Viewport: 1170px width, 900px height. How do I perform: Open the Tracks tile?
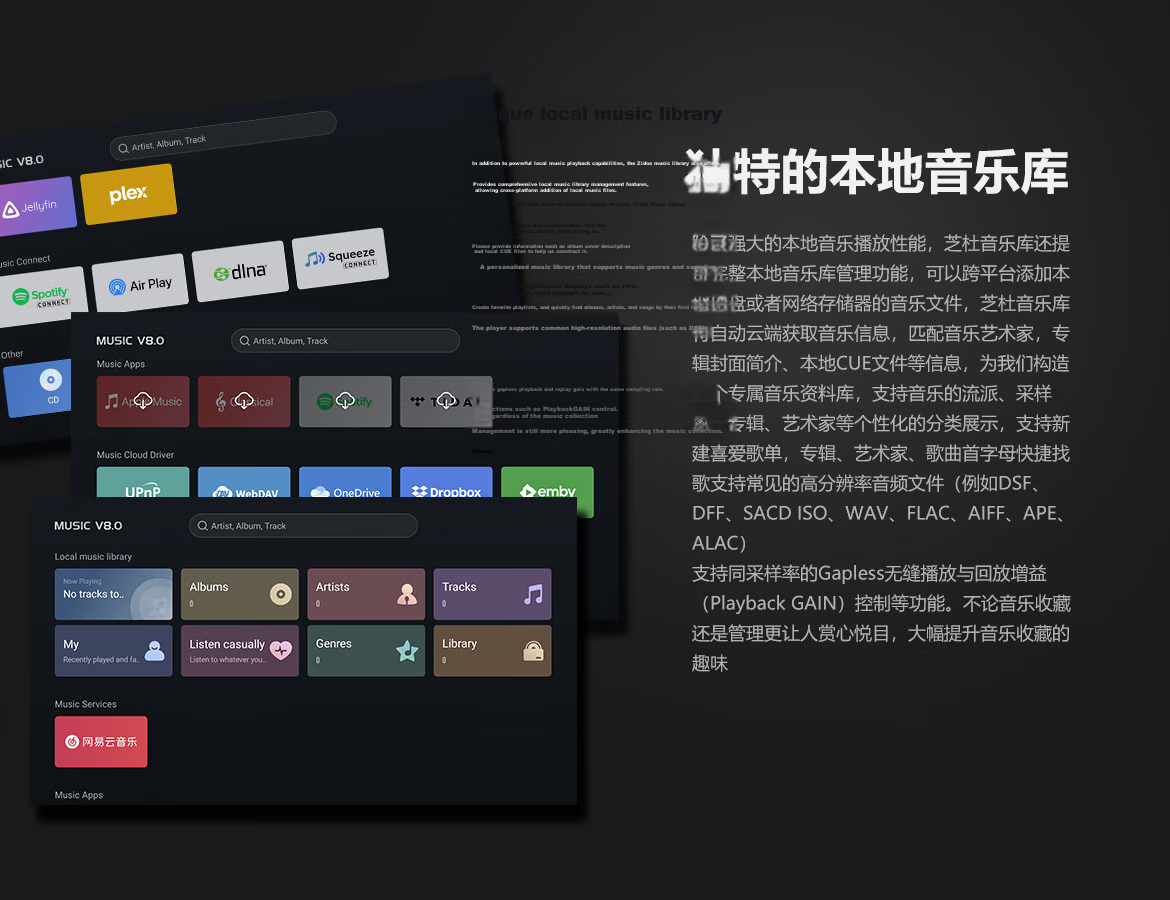click(492, 594)
